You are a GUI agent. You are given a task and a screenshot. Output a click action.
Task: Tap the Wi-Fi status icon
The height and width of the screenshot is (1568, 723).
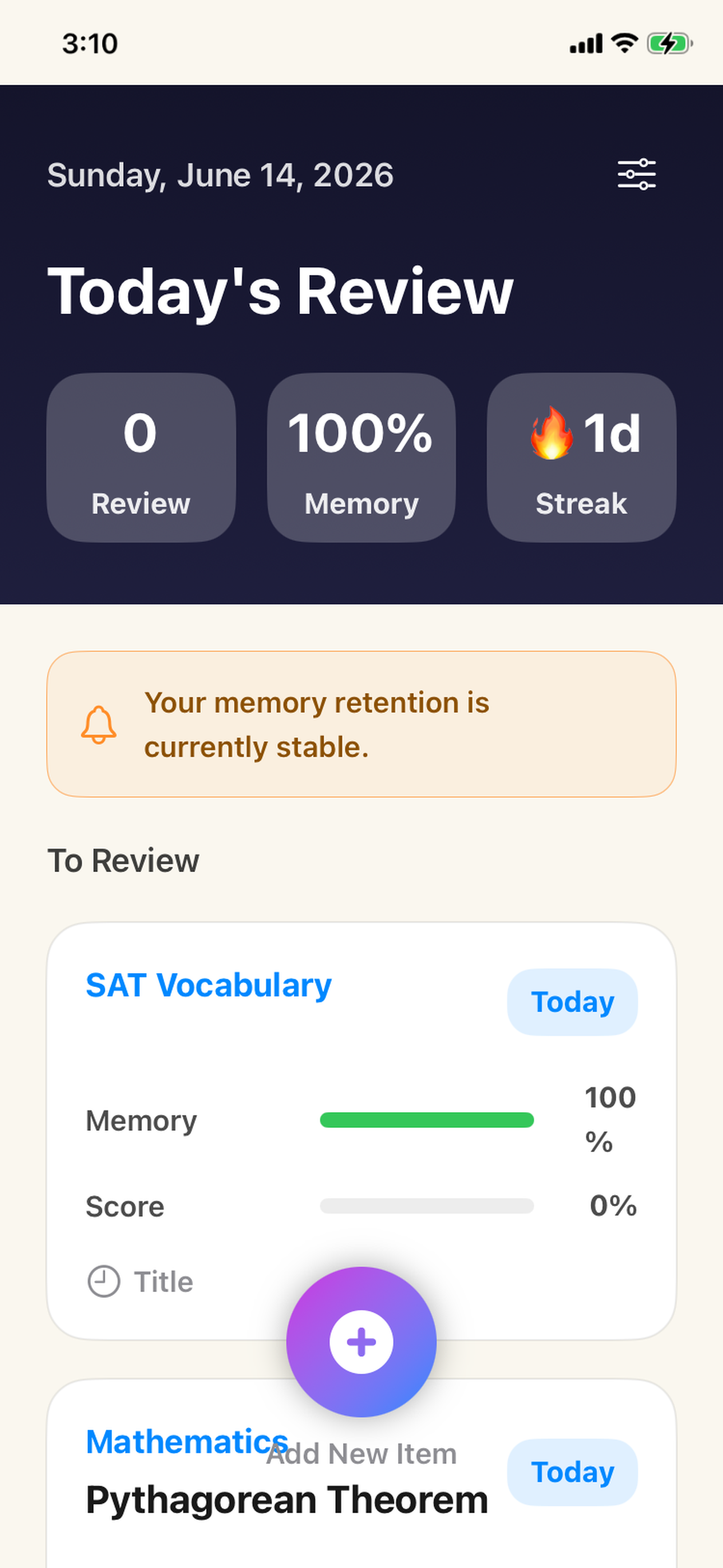tap(624, 43)
